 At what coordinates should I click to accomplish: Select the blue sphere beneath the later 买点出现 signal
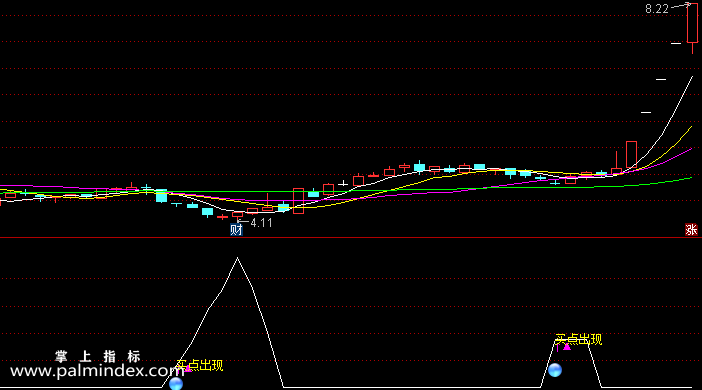point(555,370)
